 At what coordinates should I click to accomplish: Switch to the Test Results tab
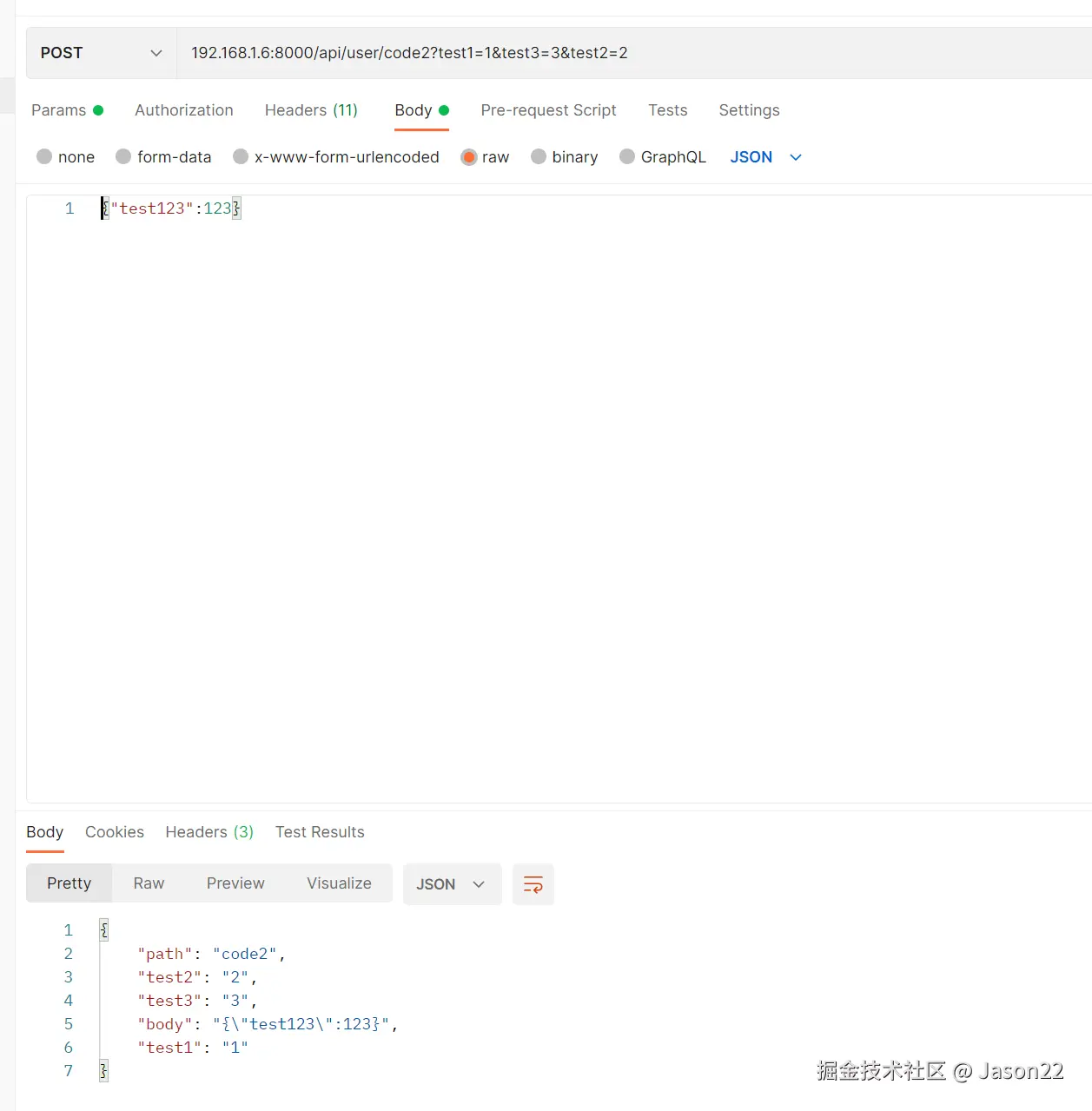[x=320, y=832]
